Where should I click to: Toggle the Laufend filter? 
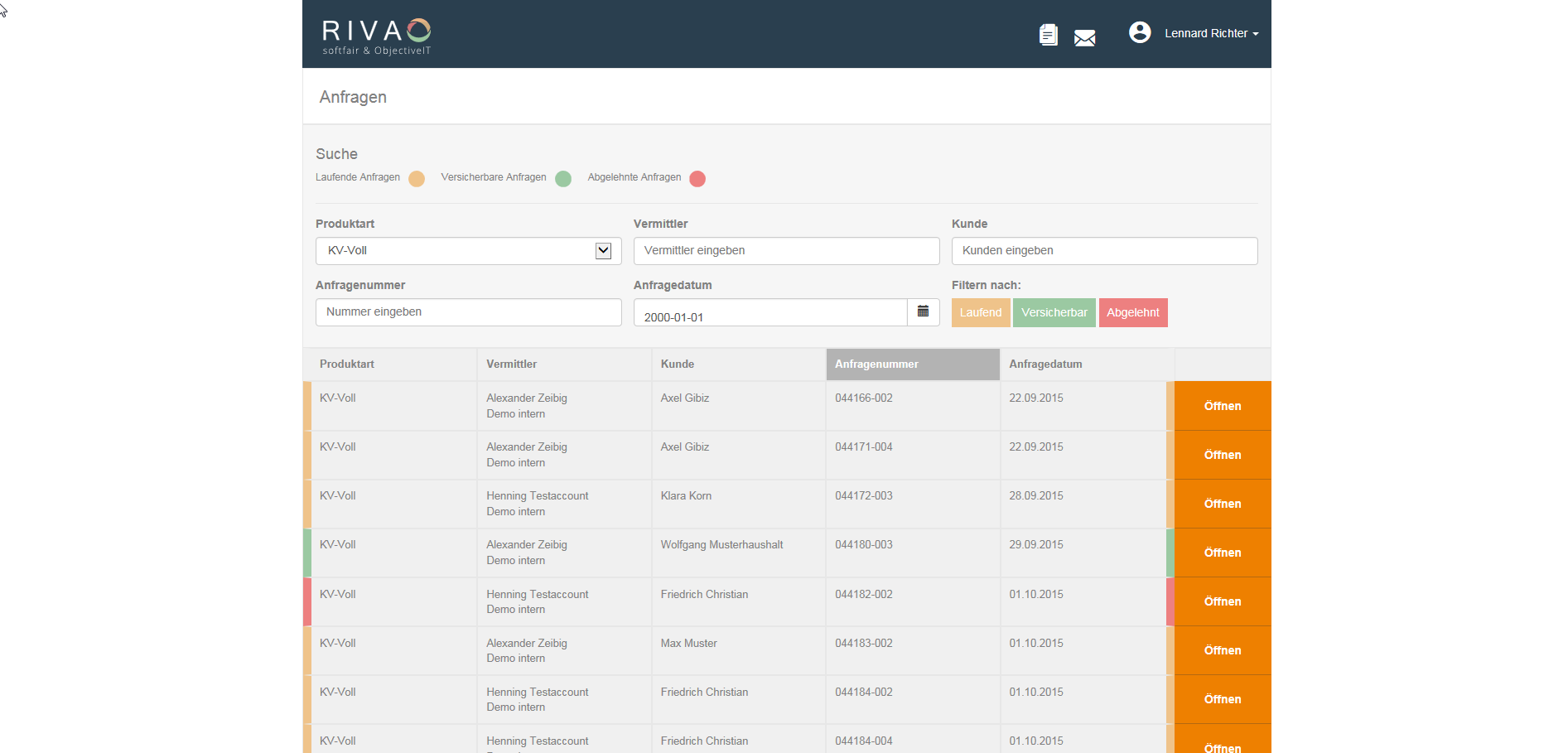coord(980,312)
